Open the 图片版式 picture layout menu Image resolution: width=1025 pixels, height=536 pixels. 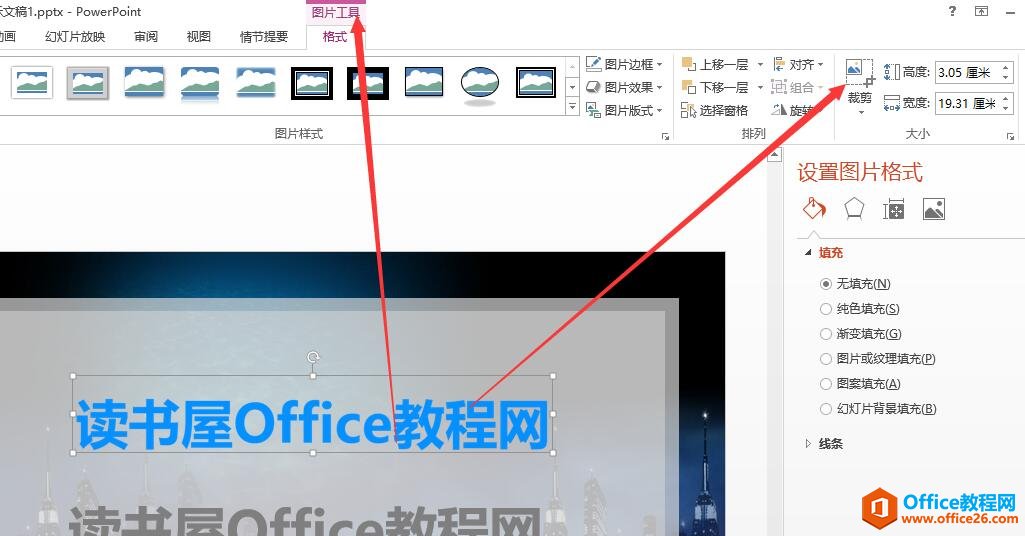click(624, 110)
